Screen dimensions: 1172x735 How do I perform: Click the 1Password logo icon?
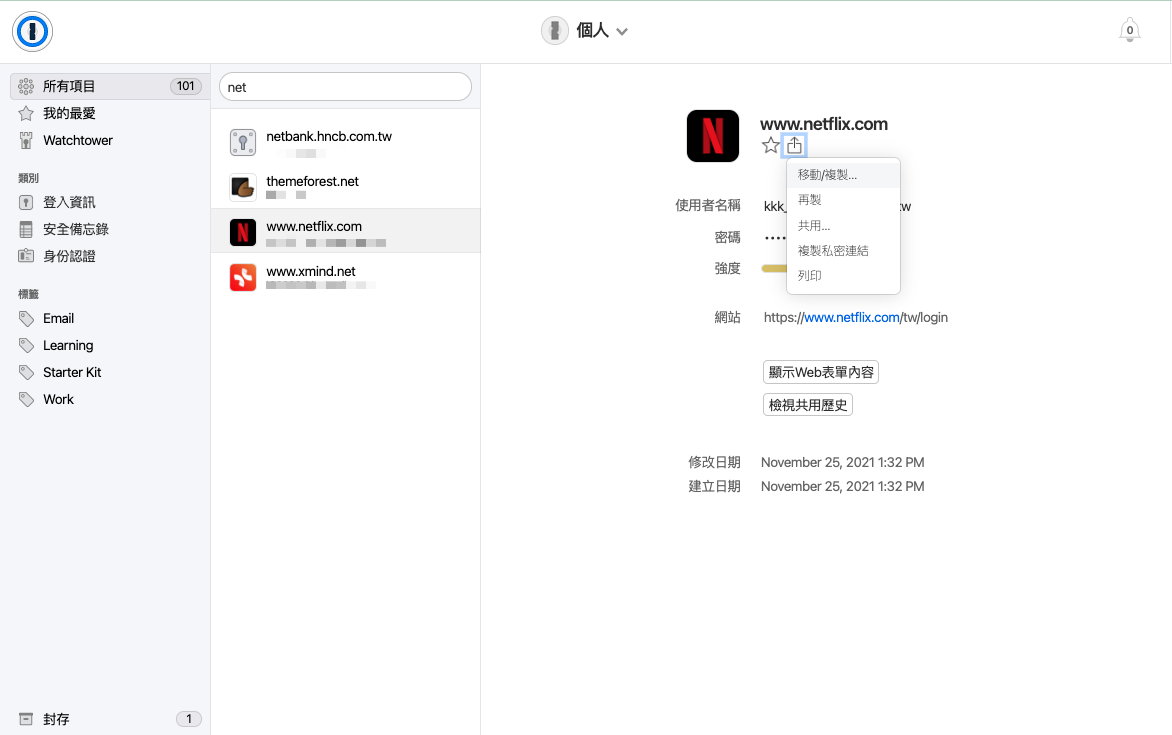(32, 31)
